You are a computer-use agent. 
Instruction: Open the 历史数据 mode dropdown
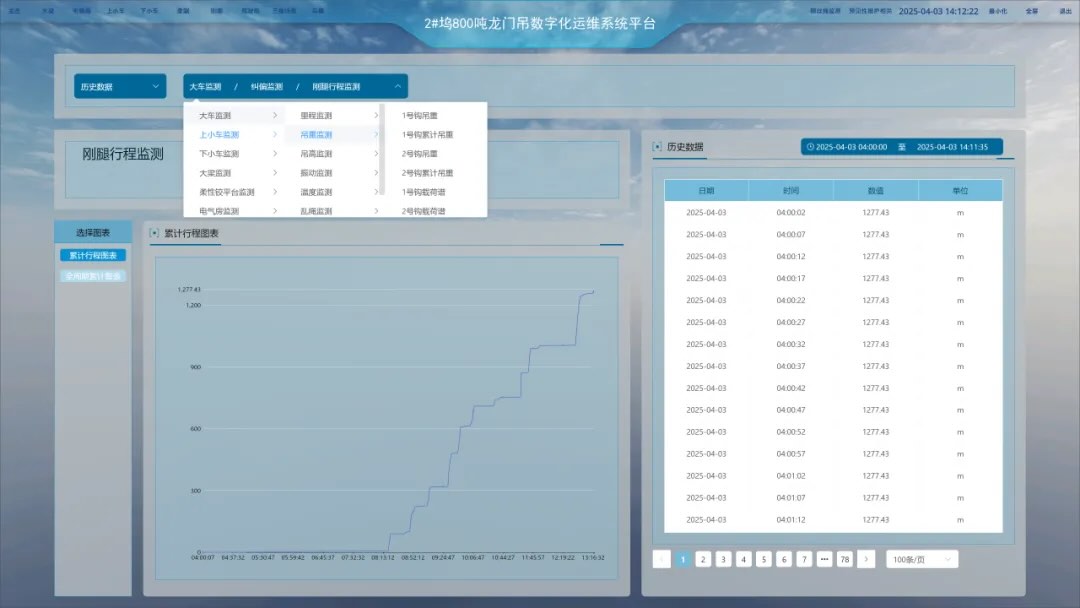120,87
